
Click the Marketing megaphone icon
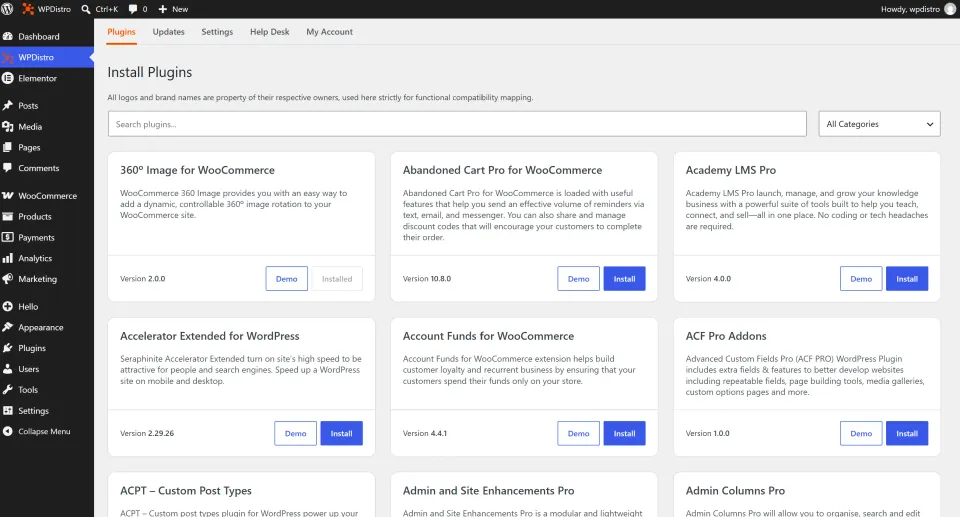8,279
